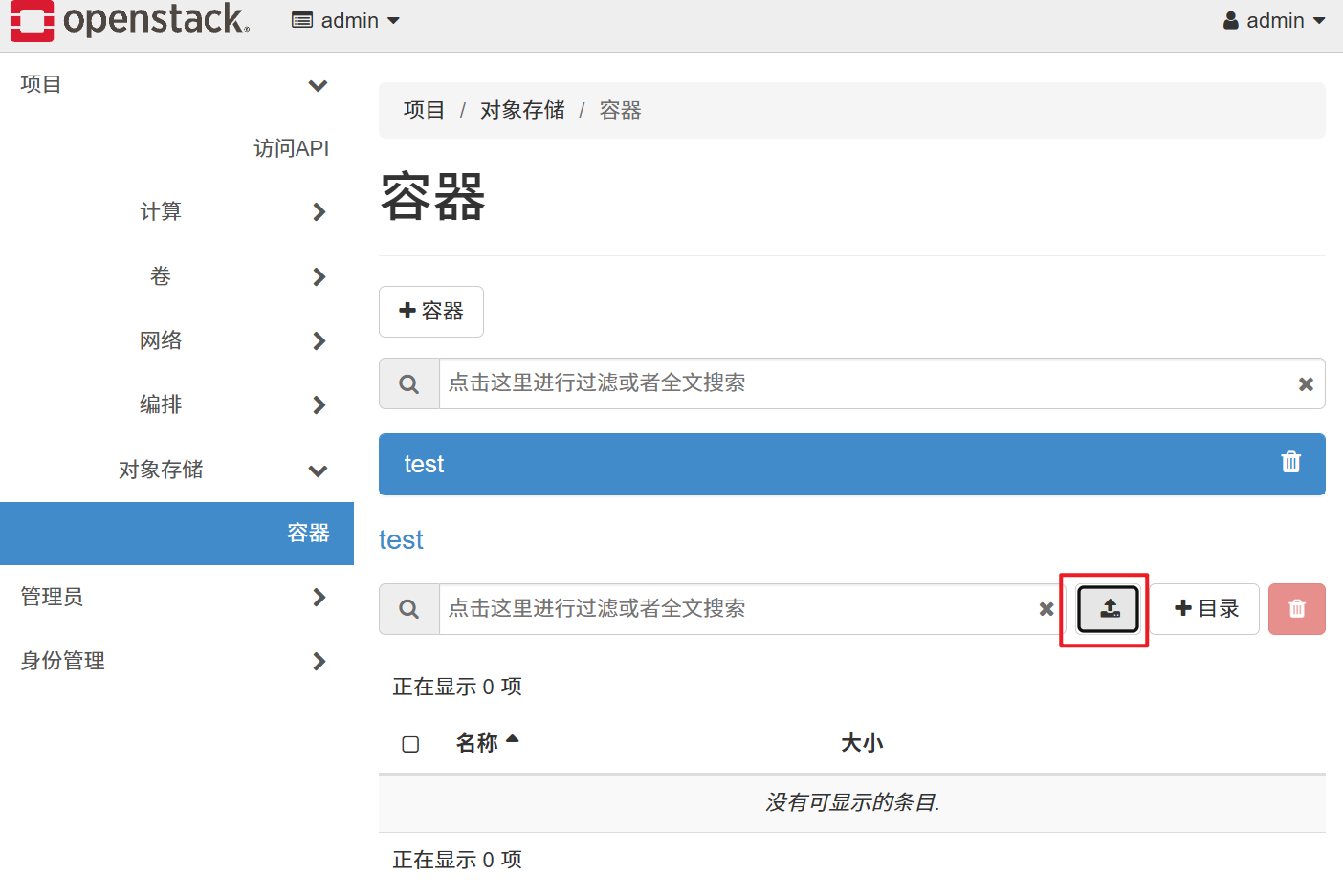
Task: Go to 对象存储 breadcrumb link
Action: 522,110
